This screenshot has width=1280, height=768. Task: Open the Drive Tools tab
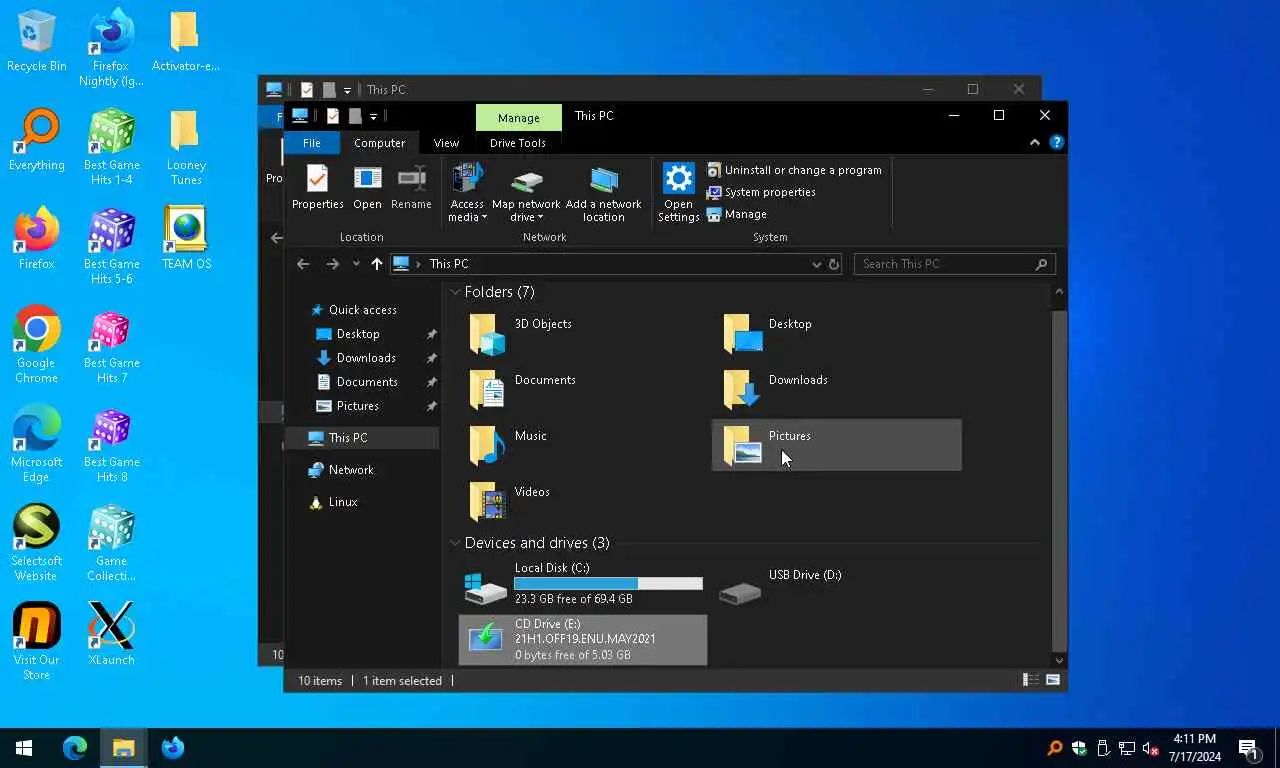(x=518, y=143)
